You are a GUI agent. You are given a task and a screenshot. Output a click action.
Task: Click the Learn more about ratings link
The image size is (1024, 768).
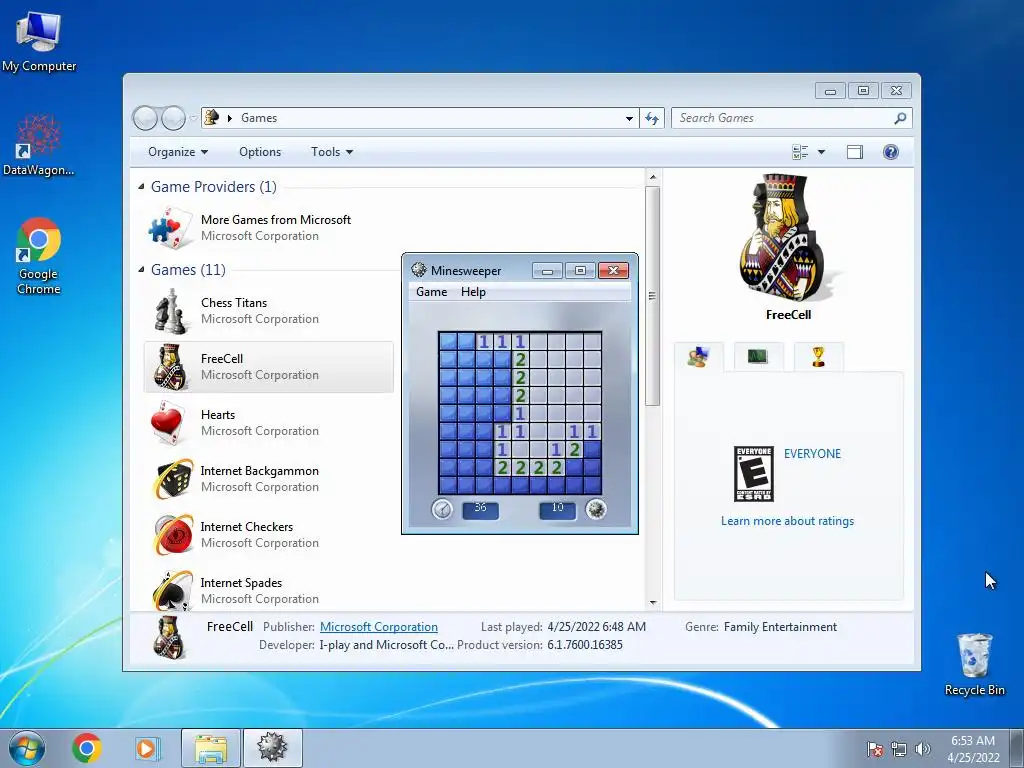(x=788, y=521)
